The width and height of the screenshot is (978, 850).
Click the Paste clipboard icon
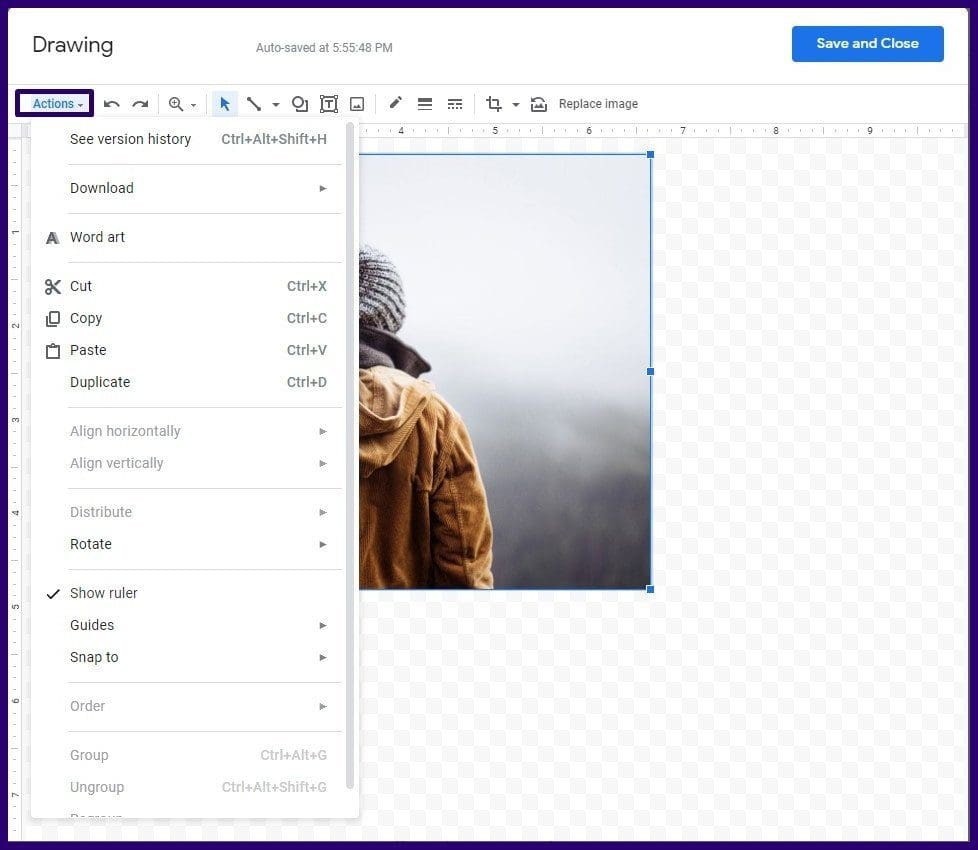point(53,351)
